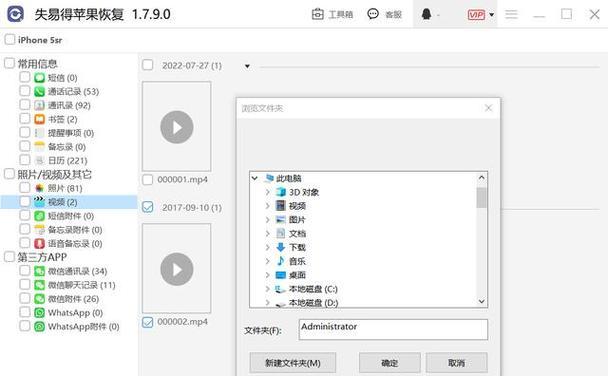Select 备忘录附件 (0) in the sidebar

(75, 230)
